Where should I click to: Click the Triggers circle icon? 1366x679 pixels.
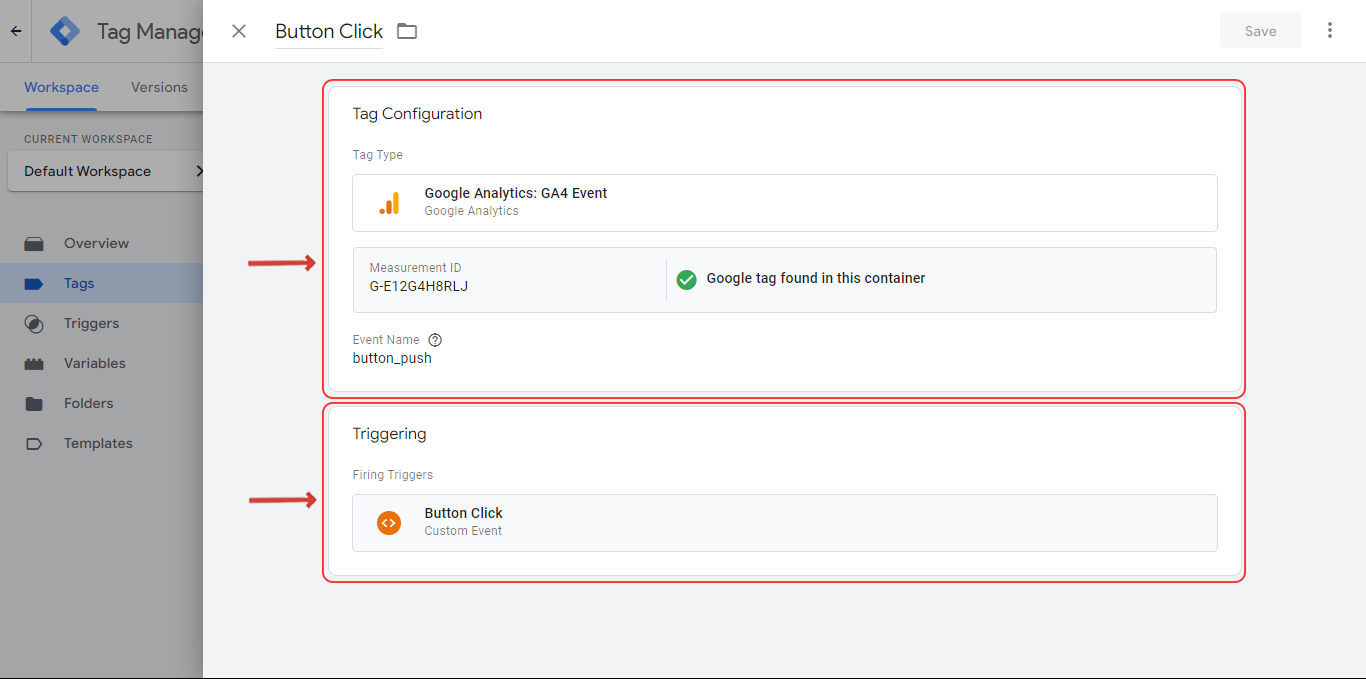point(34,323)
